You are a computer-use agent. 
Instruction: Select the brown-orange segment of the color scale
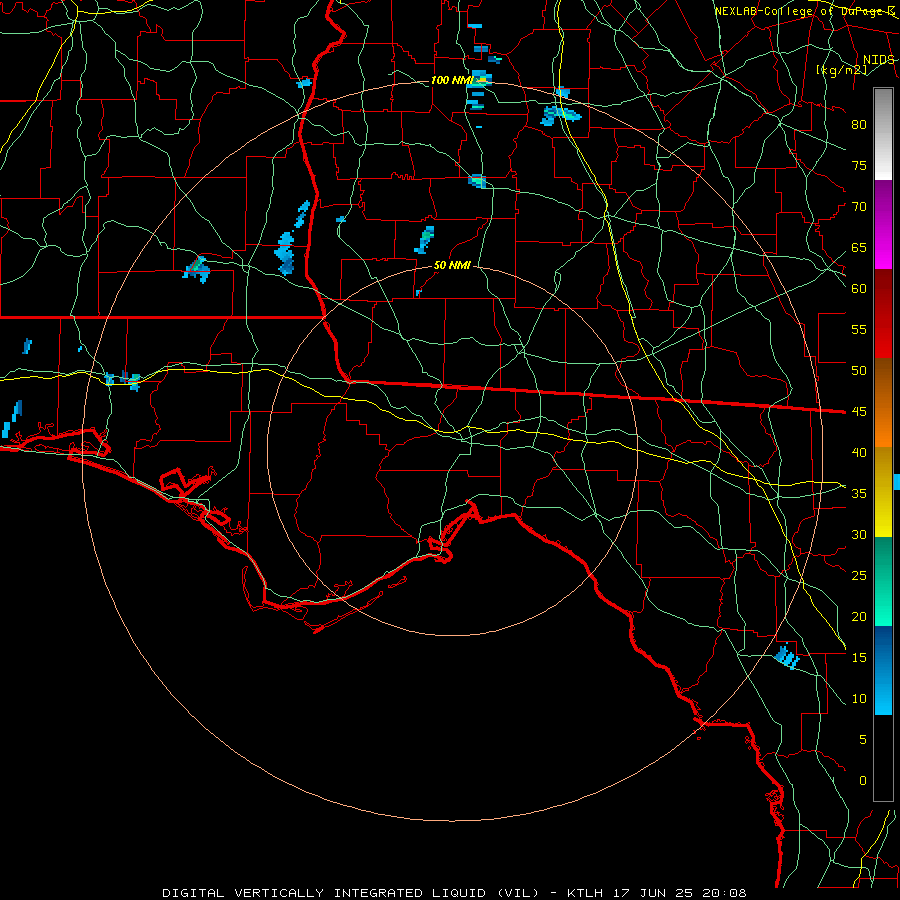tap(883, 402)
